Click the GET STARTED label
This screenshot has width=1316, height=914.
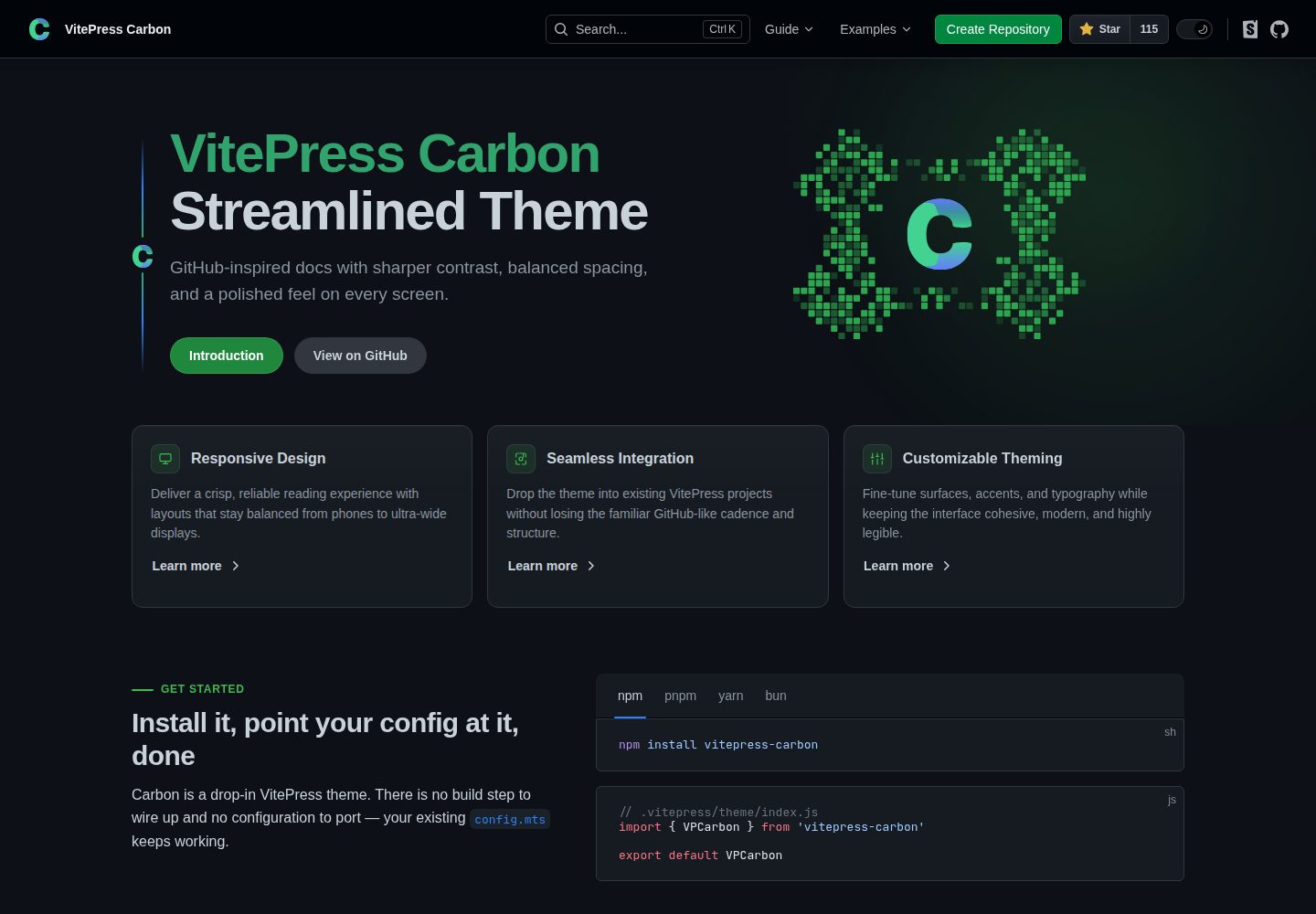point(202,689)
